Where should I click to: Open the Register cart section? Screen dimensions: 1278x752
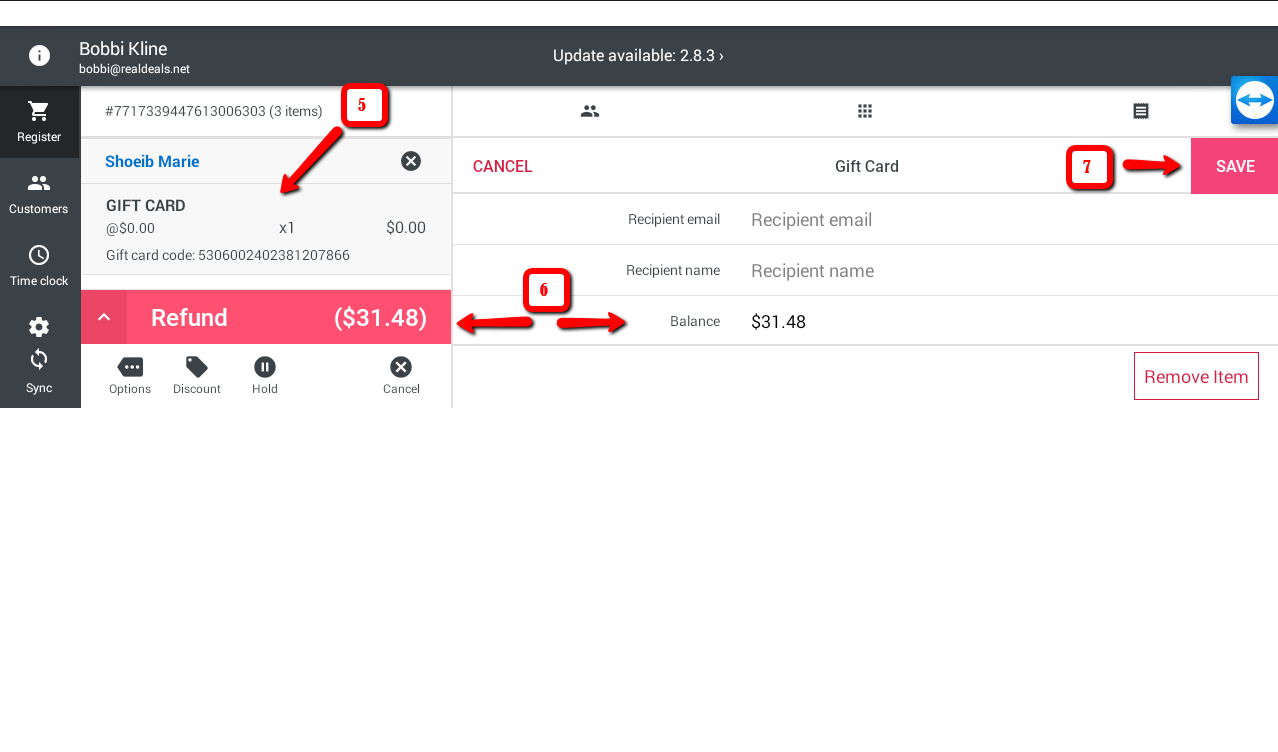coord(39,122)
